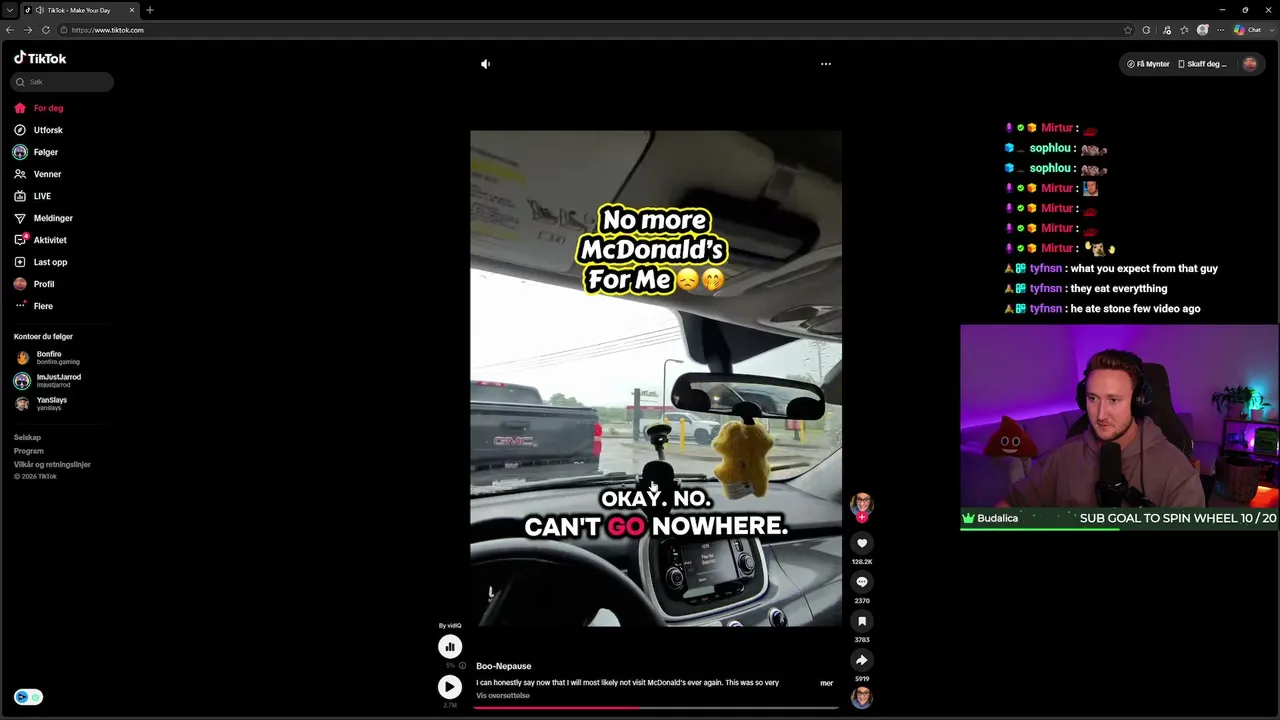Open the browser profile avatar

tap(1203, 30)
